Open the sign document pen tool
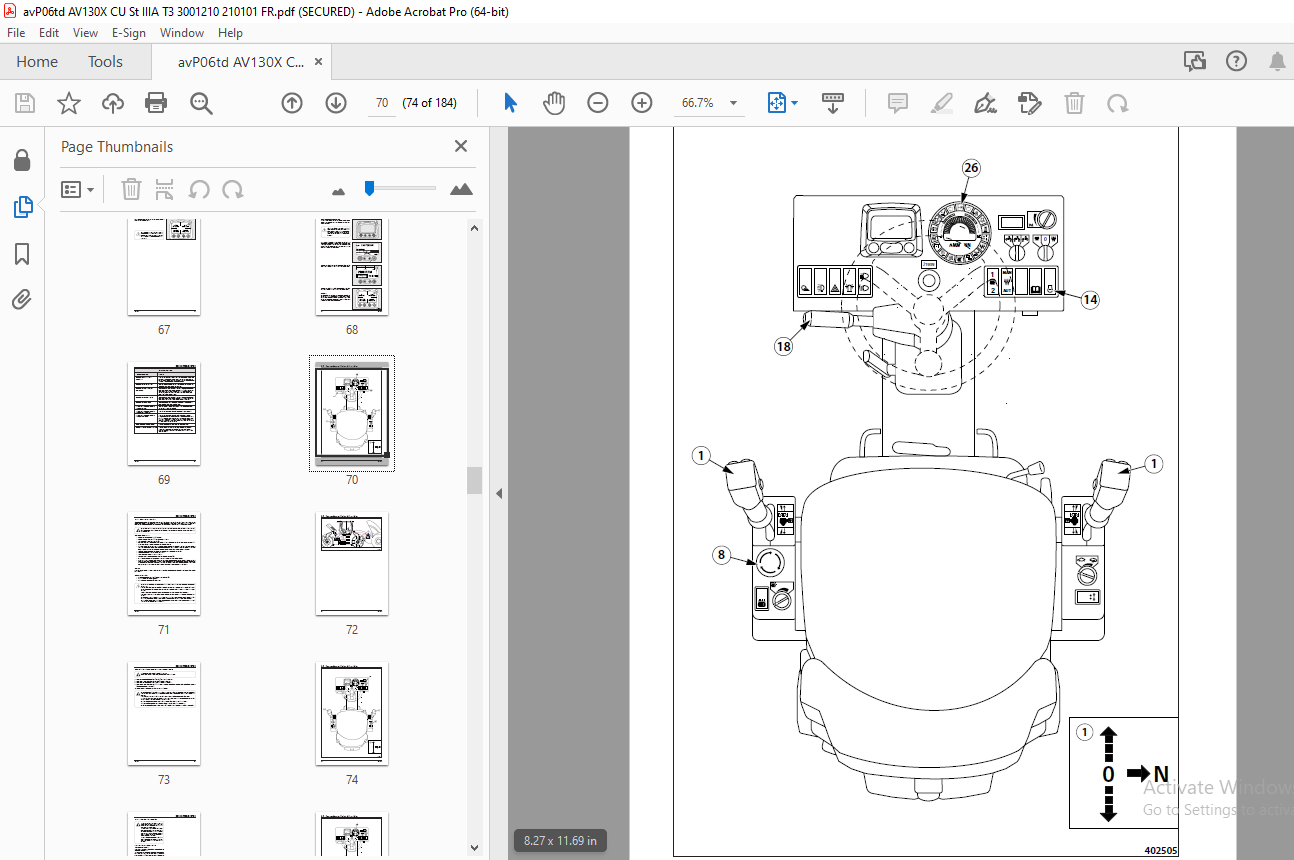This screenshot has height=860, width=1294. (986, 103)
